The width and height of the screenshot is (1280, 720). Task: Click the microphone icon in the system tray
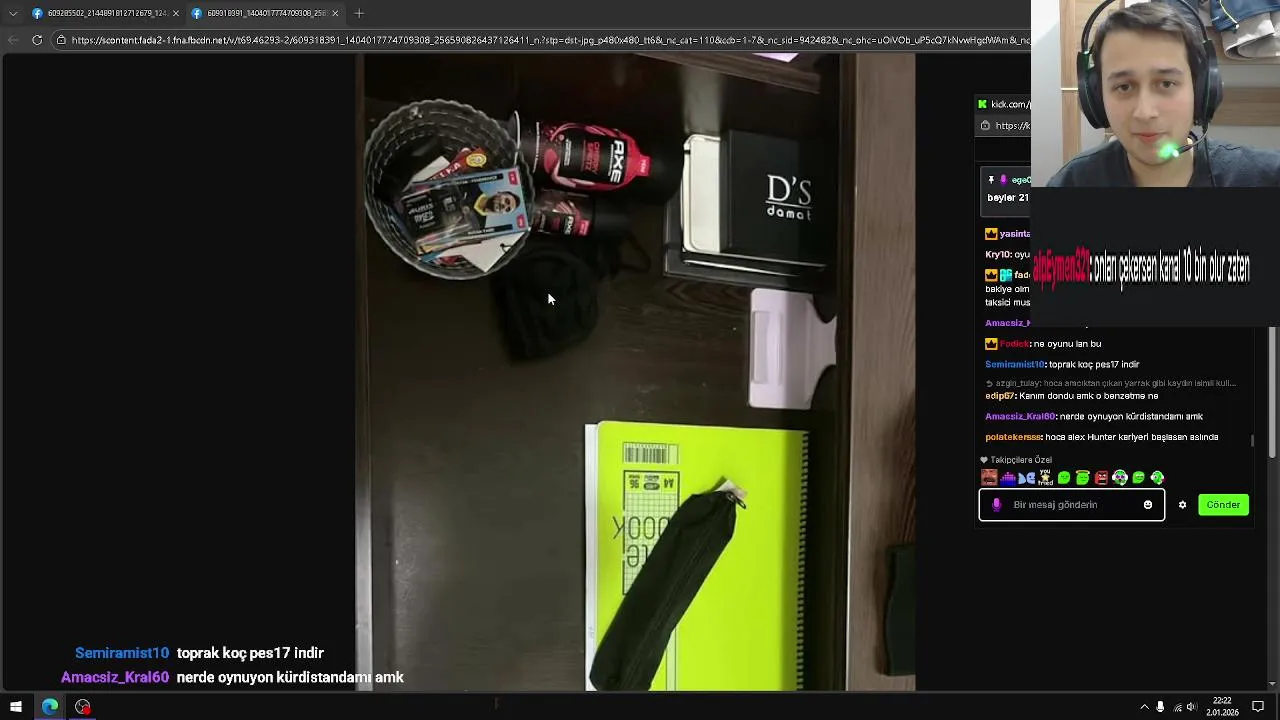[1160, 707]
